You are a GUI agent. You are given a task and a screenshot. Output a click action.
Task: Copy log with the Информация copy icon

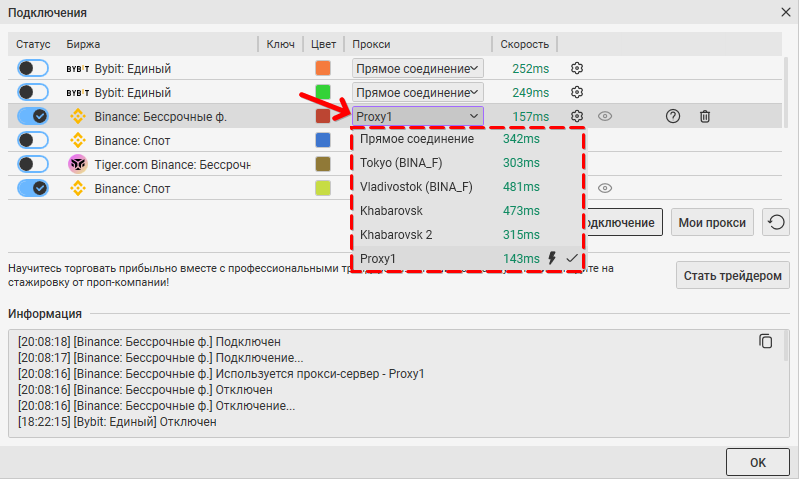(x=766, y=341)
